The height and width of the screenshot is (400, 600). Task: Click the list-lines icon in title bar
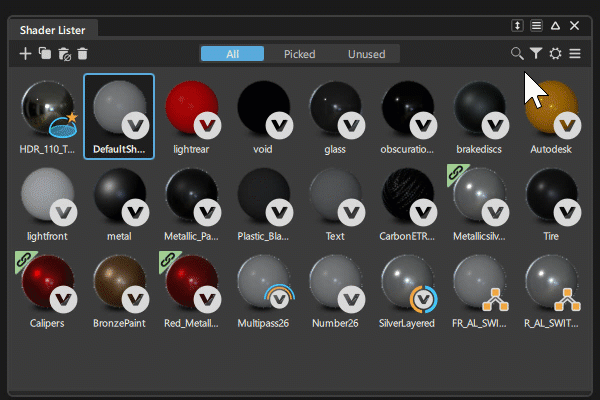point(536,26)
